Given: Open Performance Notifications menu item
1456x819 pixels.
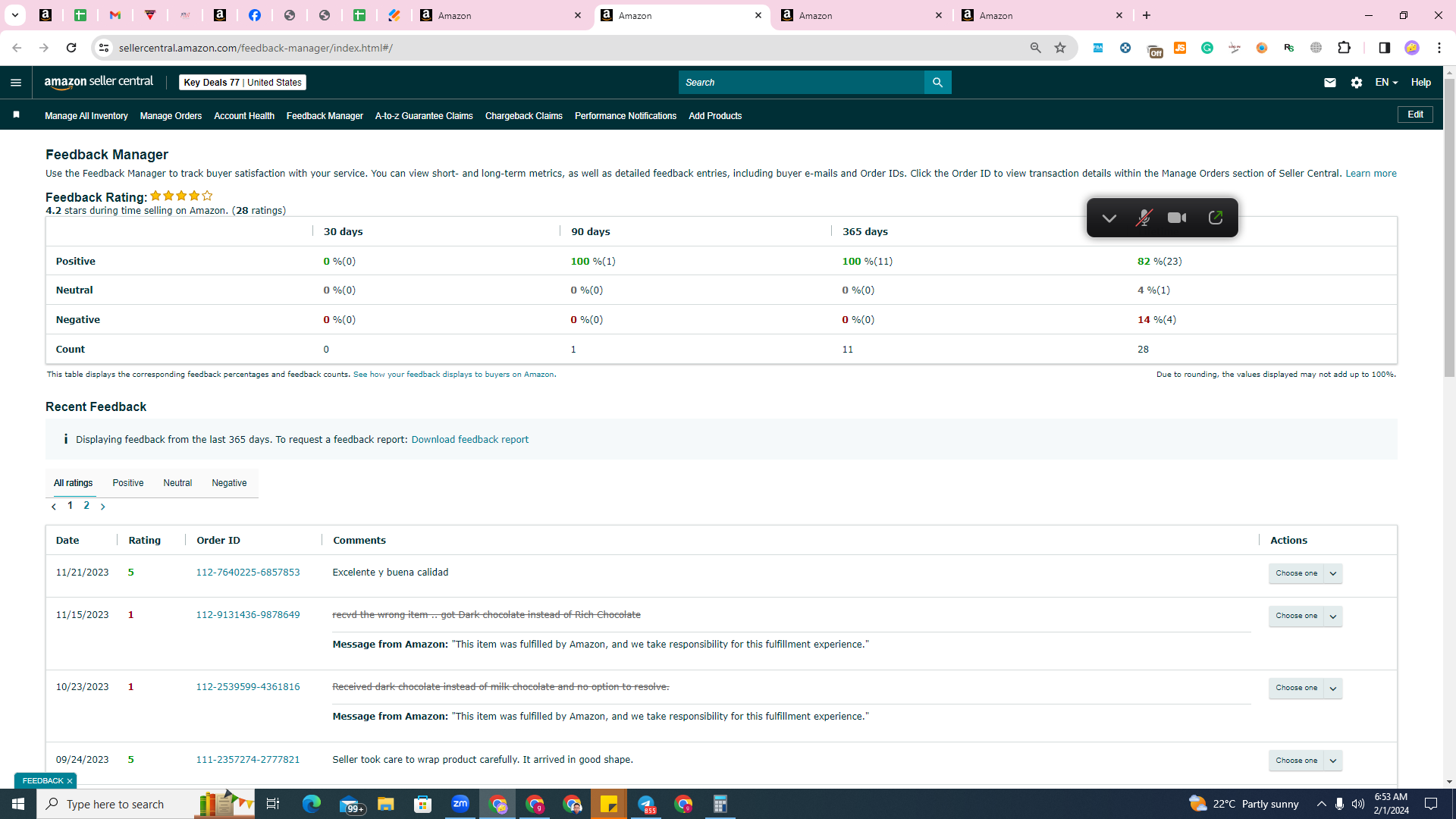Looking at the screenshot, I should point(626,116).
